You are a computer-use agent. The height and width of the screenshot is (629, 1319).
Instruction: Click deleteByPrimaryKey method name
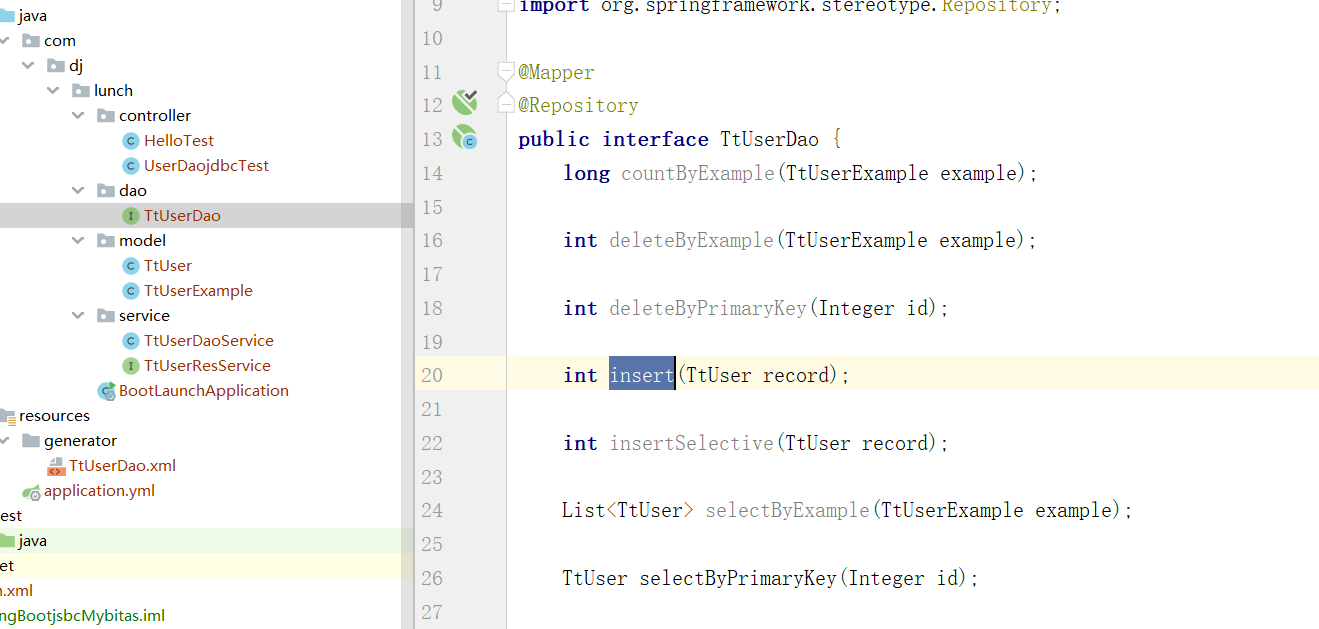708,308
